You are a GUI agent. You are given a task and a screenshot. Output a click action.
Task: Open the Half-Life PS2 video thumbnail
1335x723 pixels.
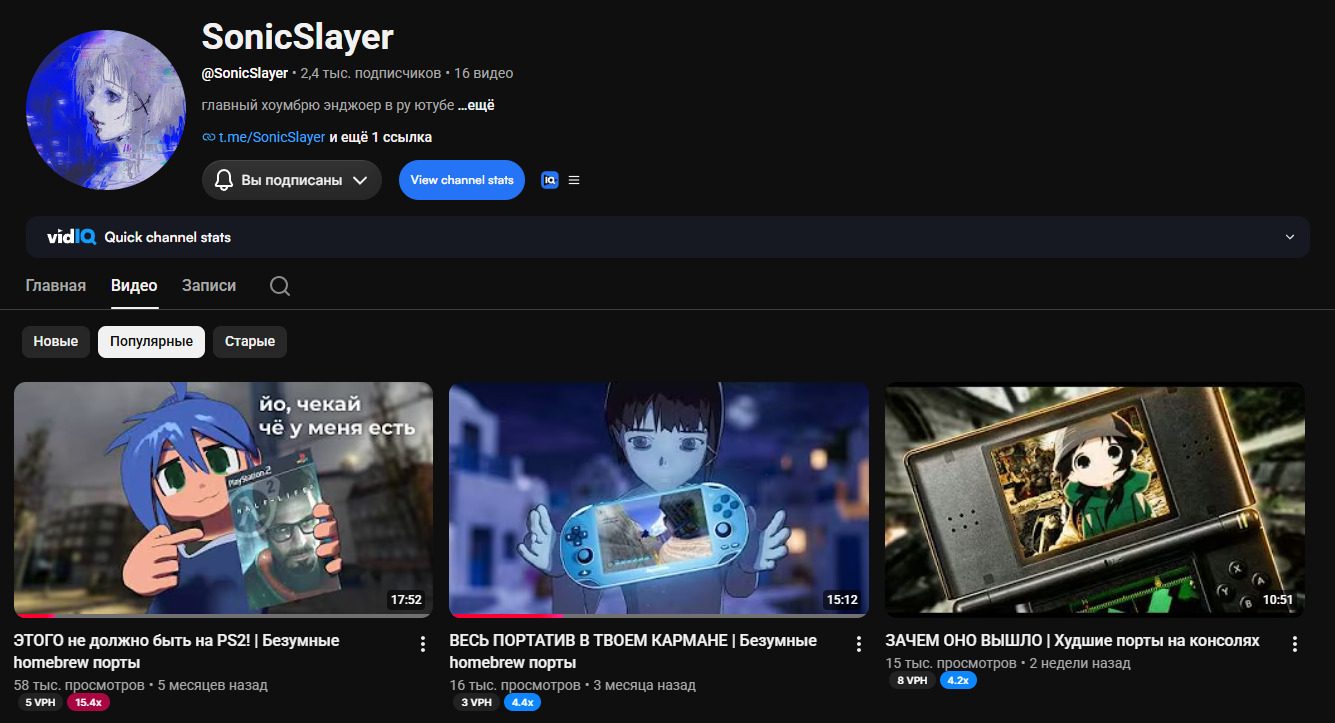pyautogui.click(x=224, y=500)
